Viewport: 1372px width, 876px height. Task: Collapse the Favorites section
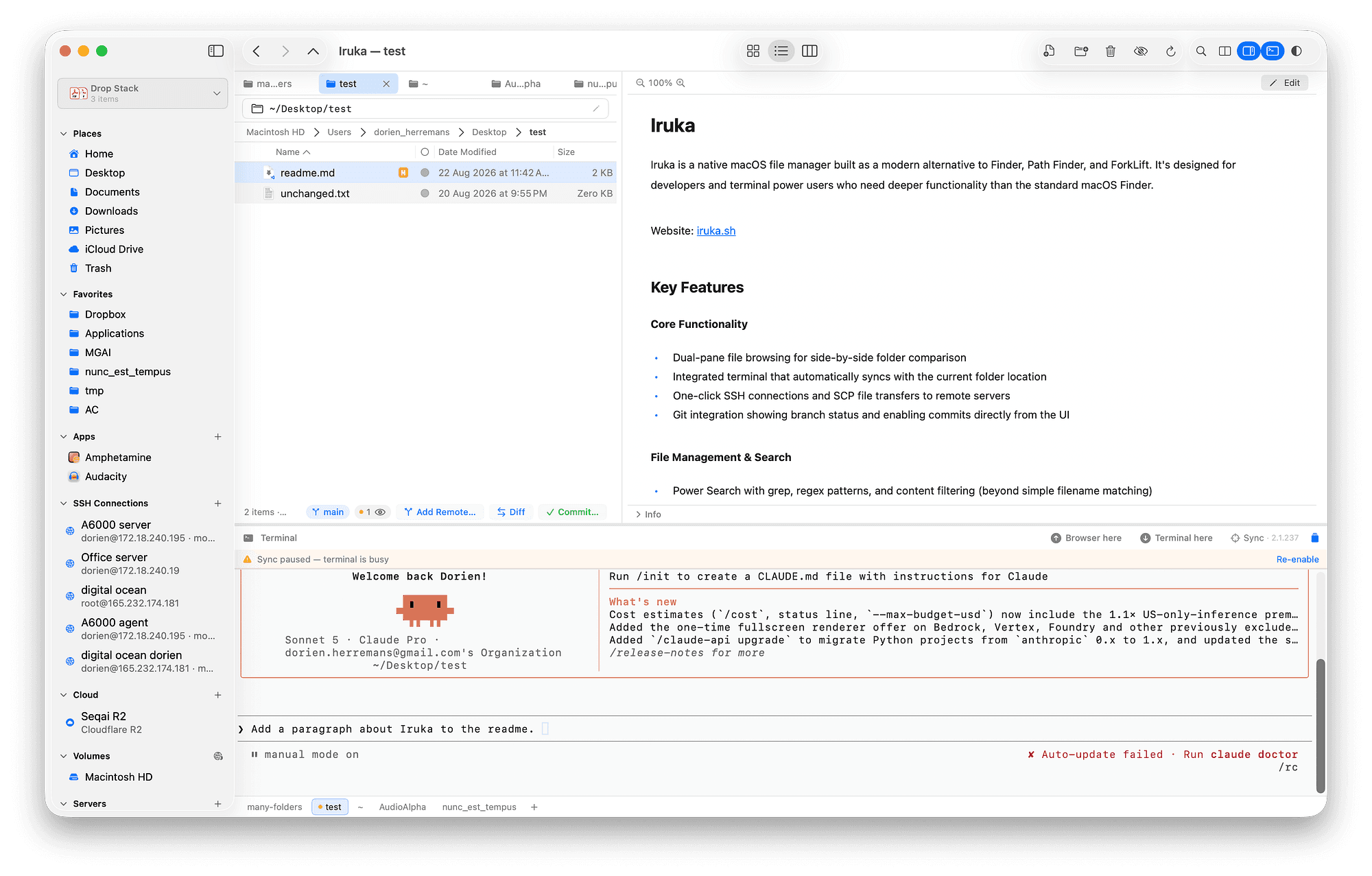64,294
